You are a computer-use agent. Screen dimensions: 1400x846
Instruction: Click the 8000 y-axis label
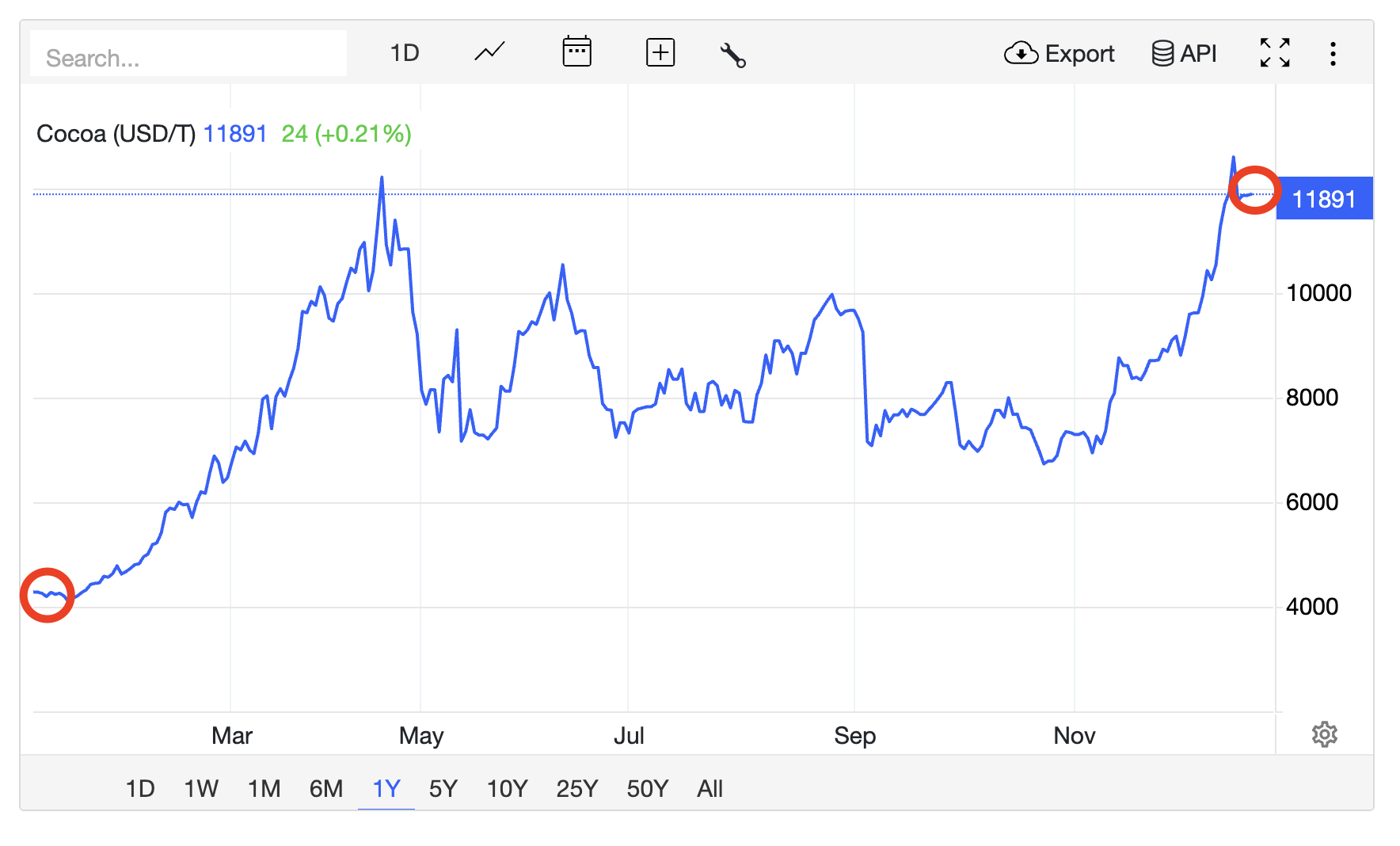[1312, 398]
